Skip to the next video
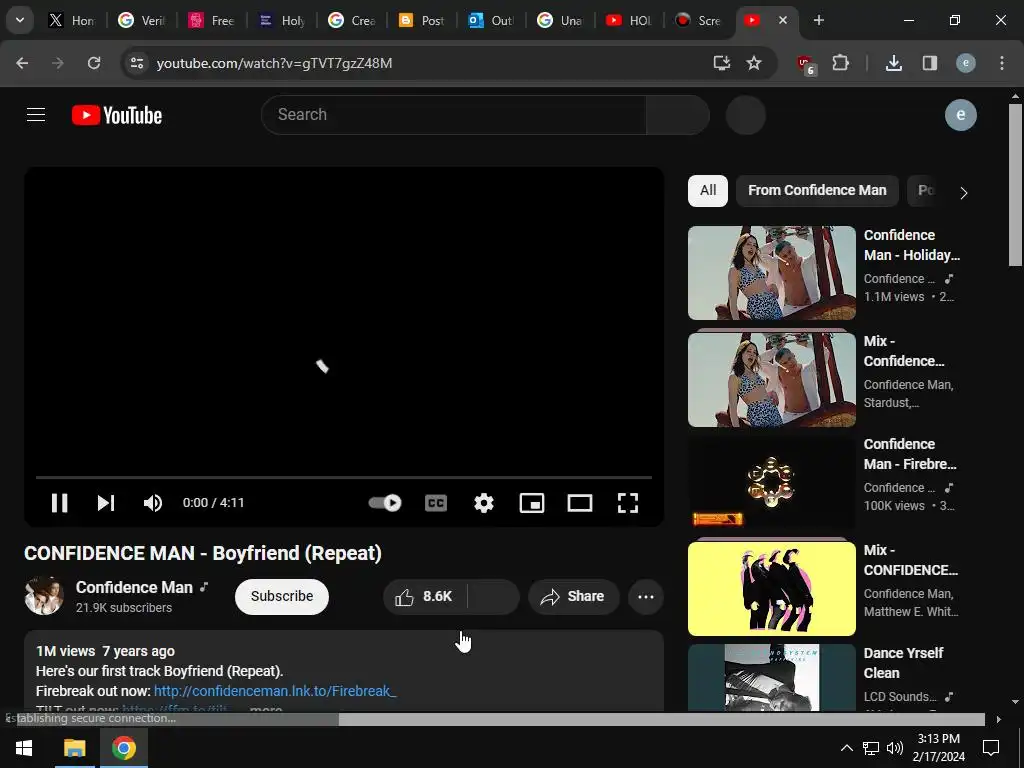Image resolution: width=1024 pixels, height=768 pixels. point(106,503)
